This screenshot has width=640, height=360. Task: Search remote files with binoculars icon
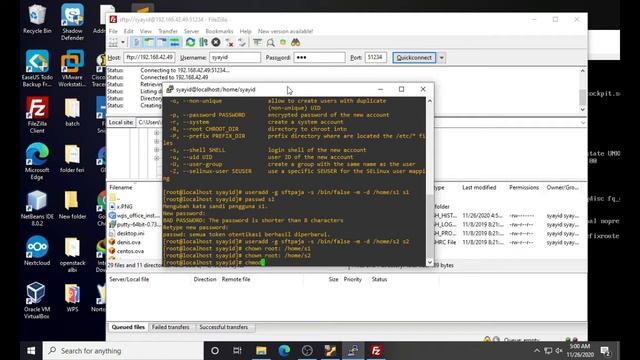[x=296, y=42]
